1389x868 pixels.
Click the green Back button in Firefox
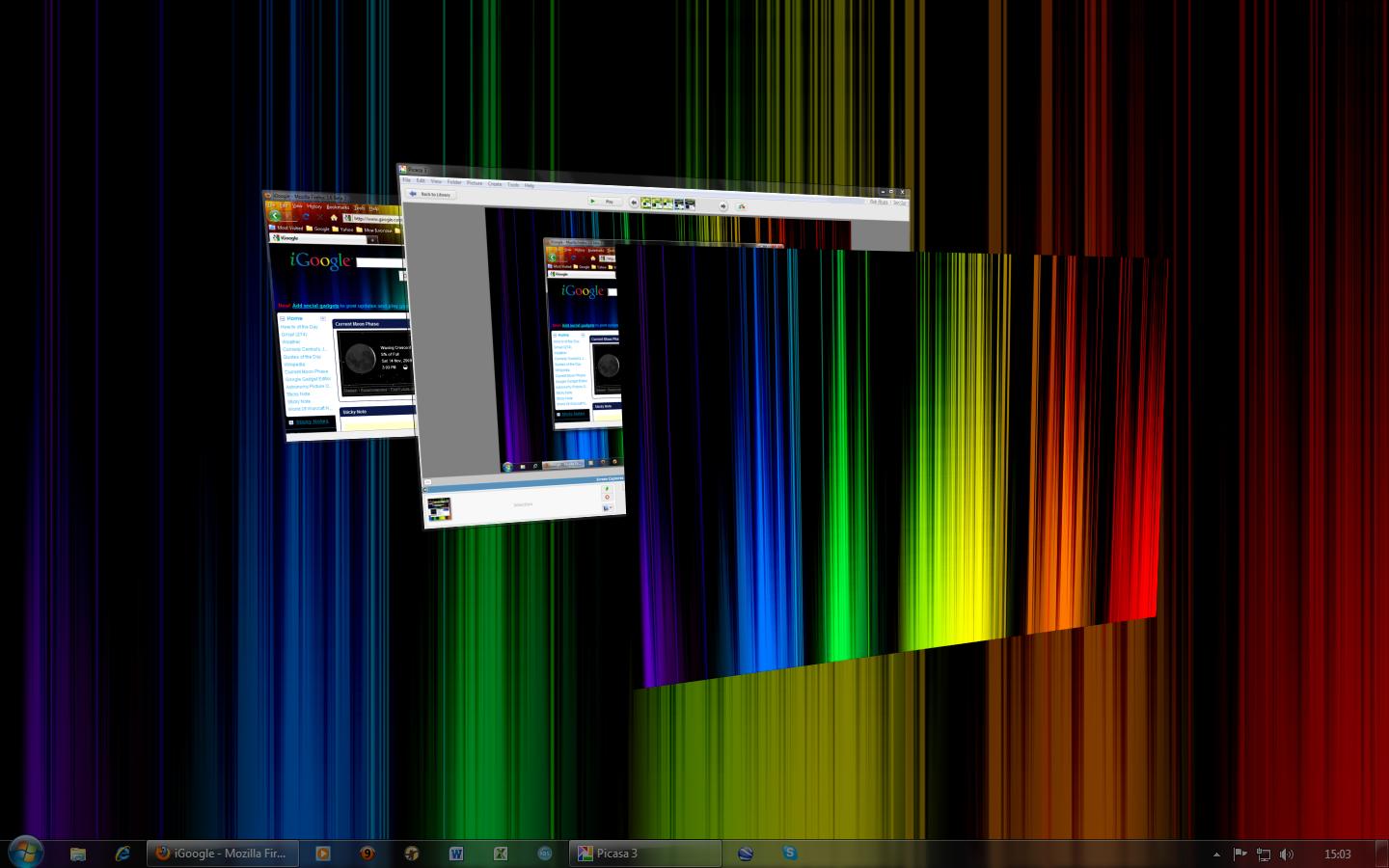pyautogui.click(x=275, y=216)
